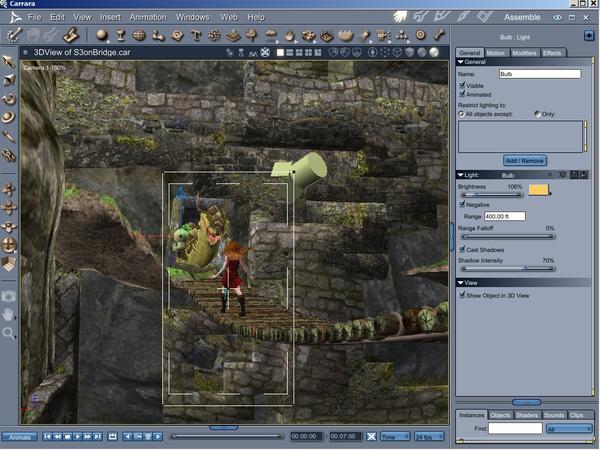Open the light color swatch

tap(538, 189)
